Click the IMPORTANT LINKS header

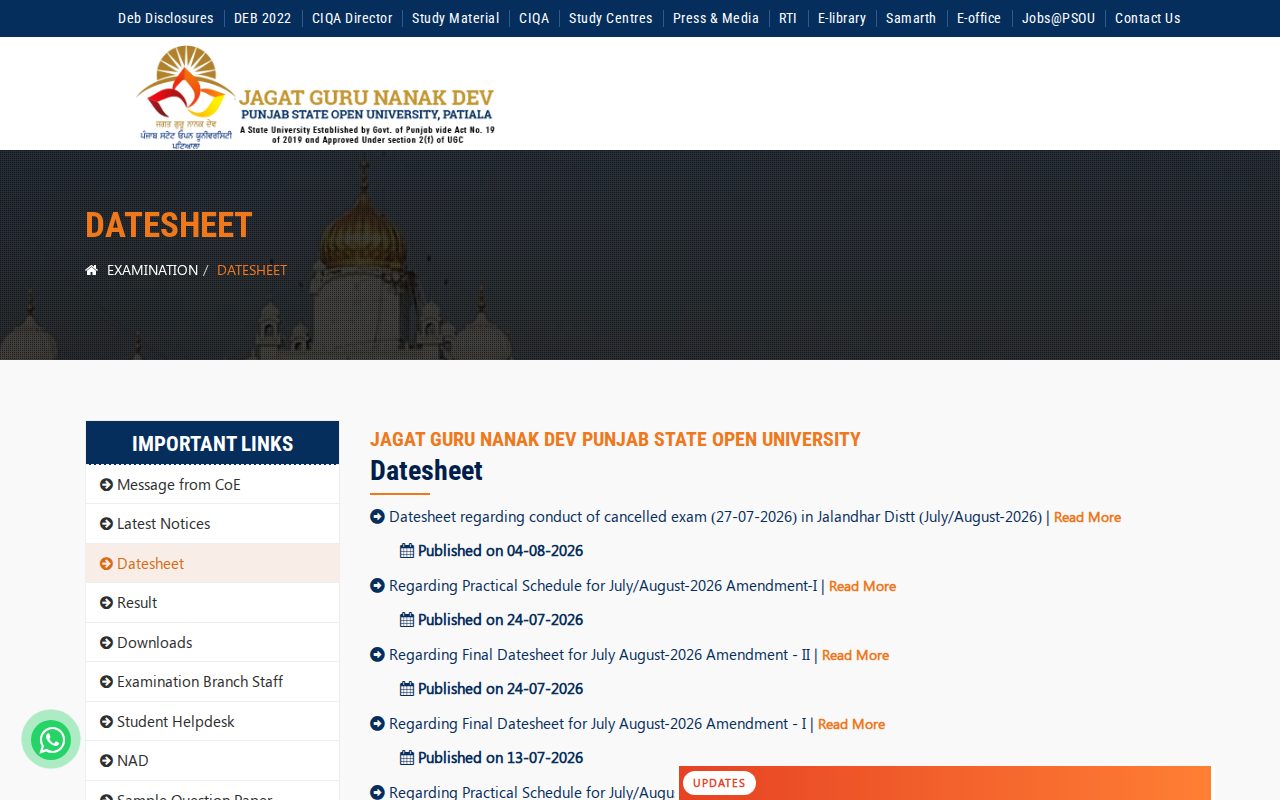[x=212, y=443]
